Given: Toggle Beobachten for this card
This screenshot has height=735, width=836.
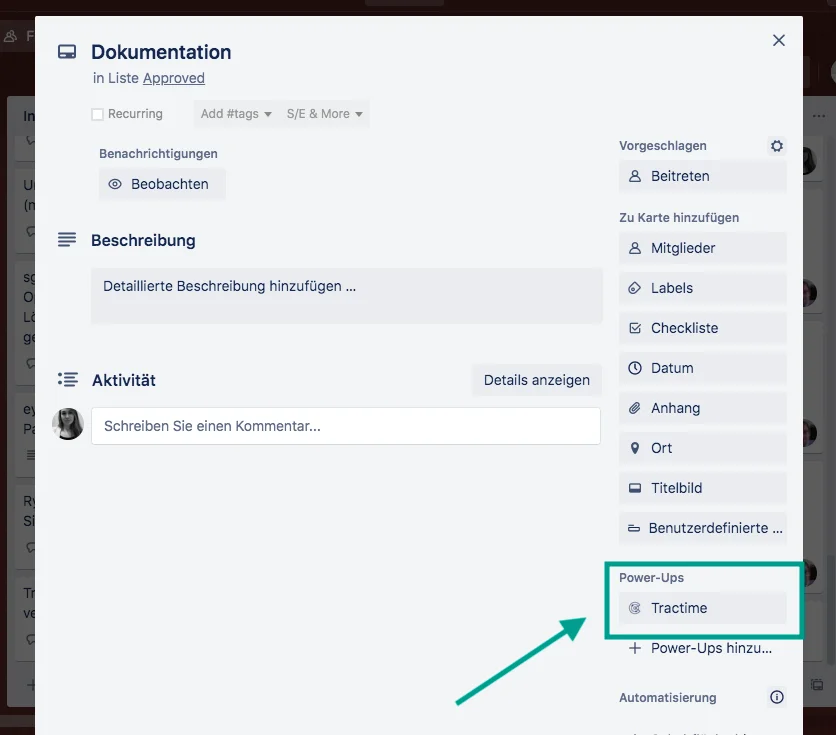Looking at the screenshot, I should point(161,184).
